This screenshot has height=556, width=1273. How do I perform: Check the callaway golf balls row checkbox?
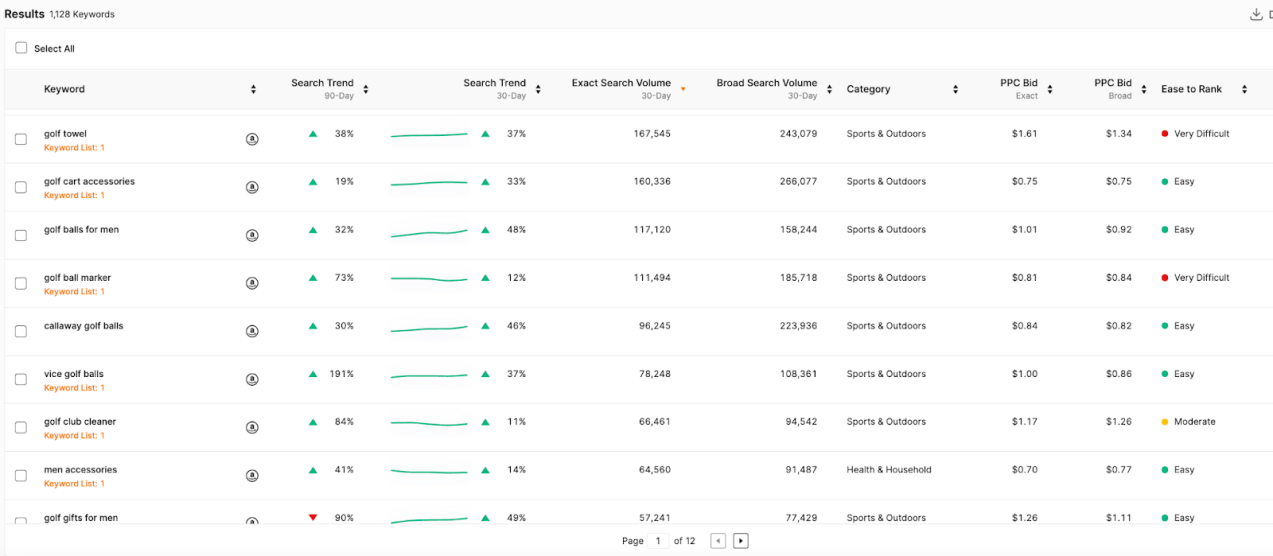pos(21,331)
